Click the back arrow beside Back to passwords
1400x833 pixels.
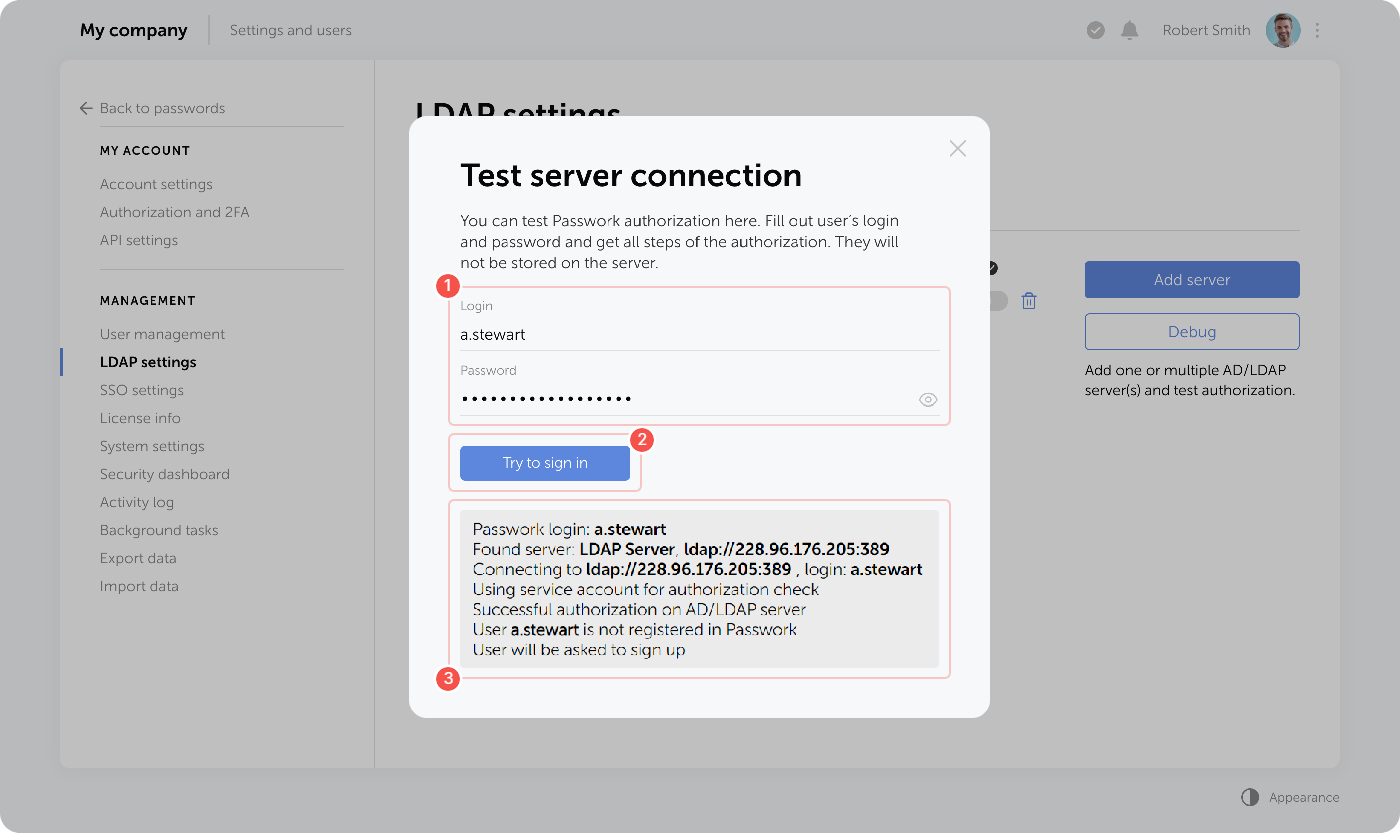tap(85, 108)
